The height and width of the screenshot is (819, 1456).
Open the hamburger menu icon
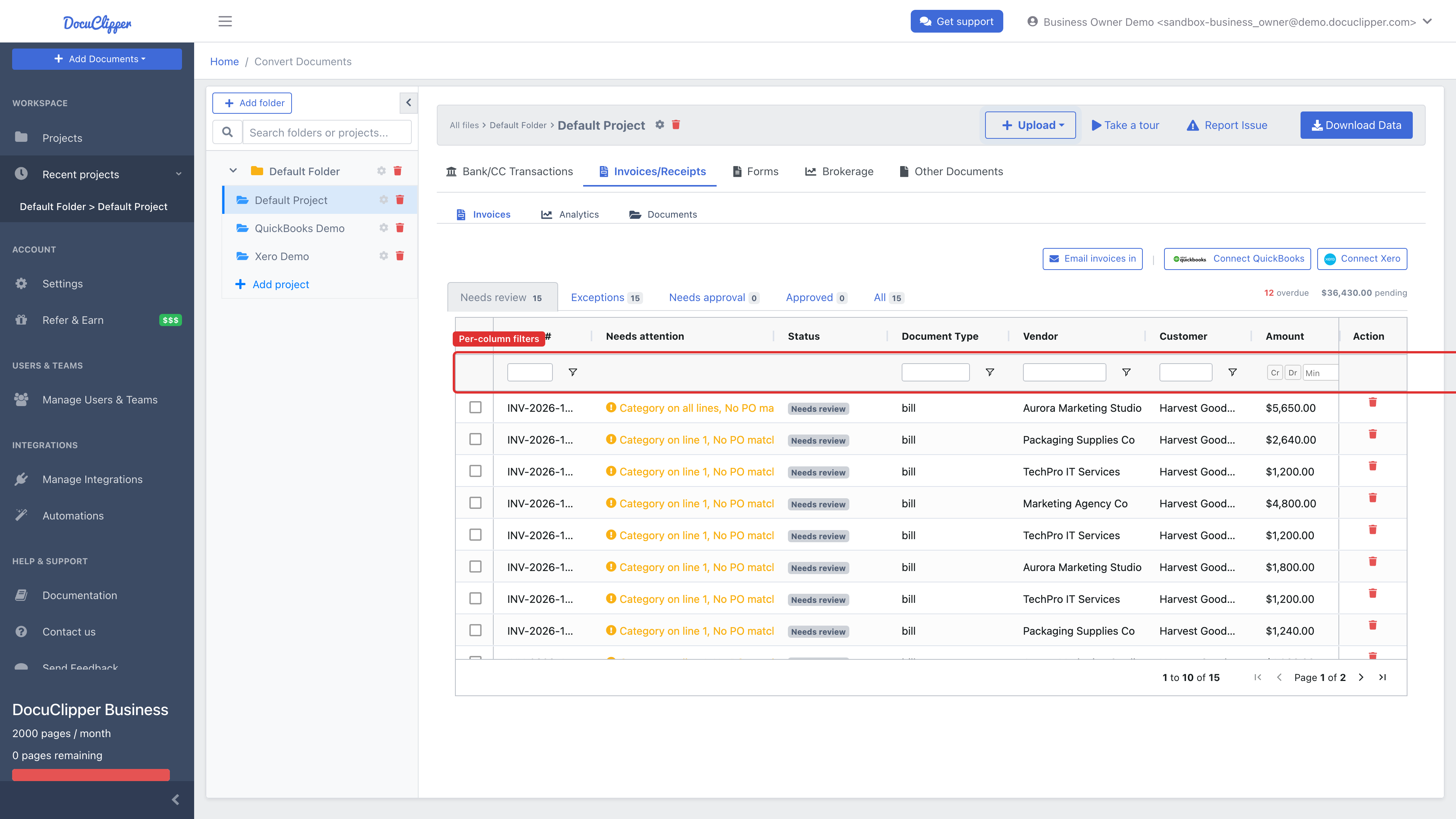pos(225,22)
